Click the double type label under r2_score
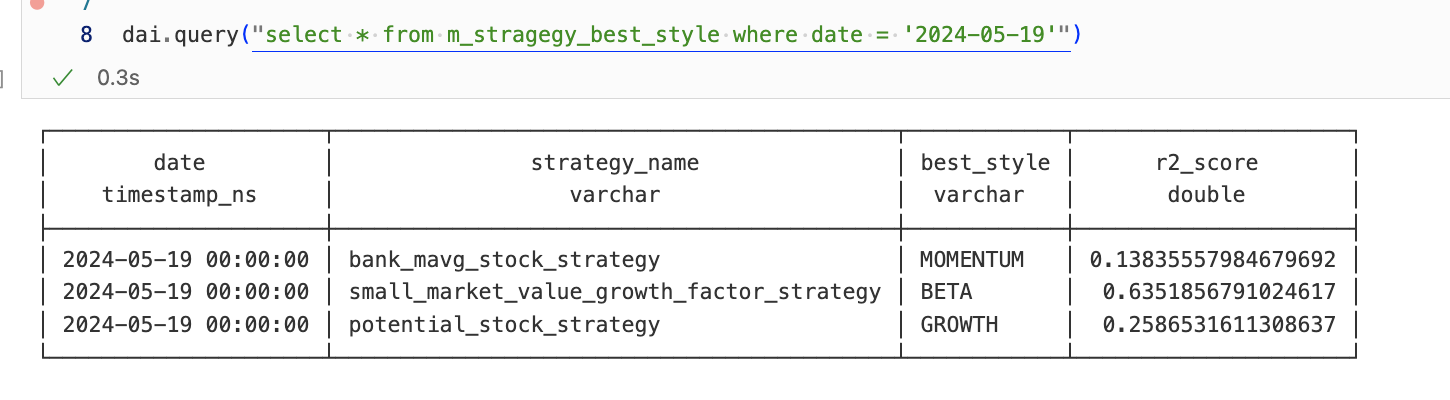This screenshot has width=1450, height=400. click(x=1206, y=195)
